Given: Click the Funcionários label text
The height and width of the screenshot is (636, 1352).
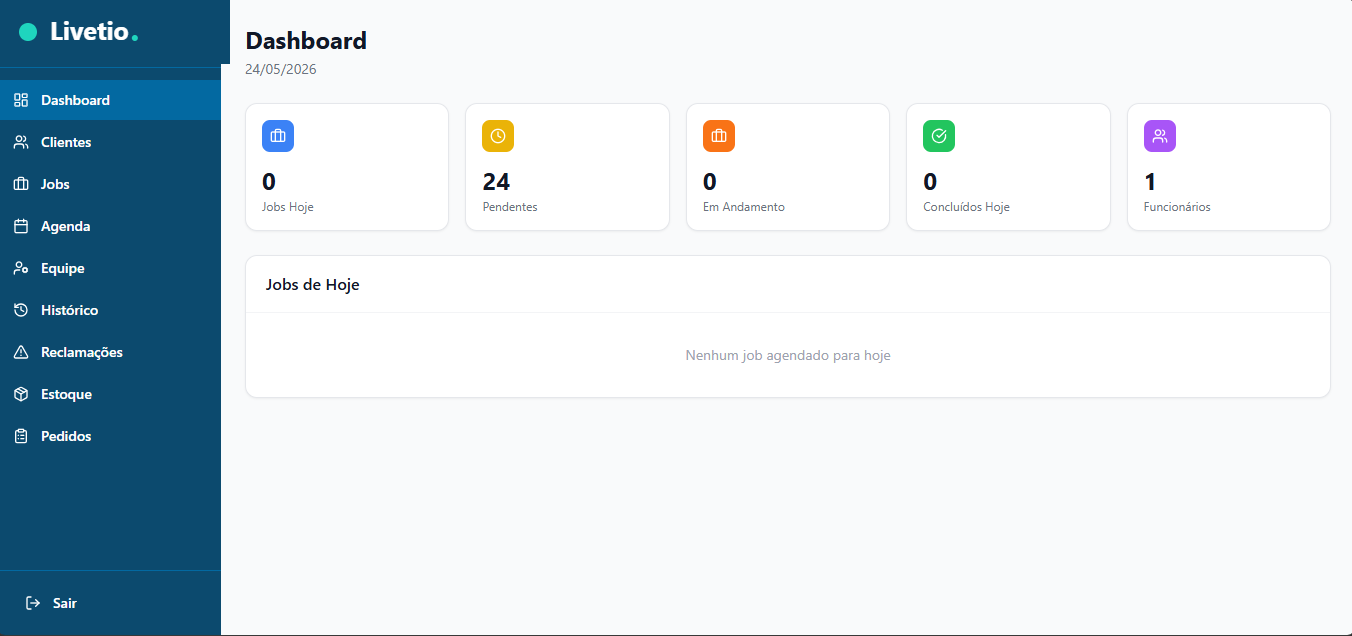Looking at the screenshot, I should (1177, 207).
